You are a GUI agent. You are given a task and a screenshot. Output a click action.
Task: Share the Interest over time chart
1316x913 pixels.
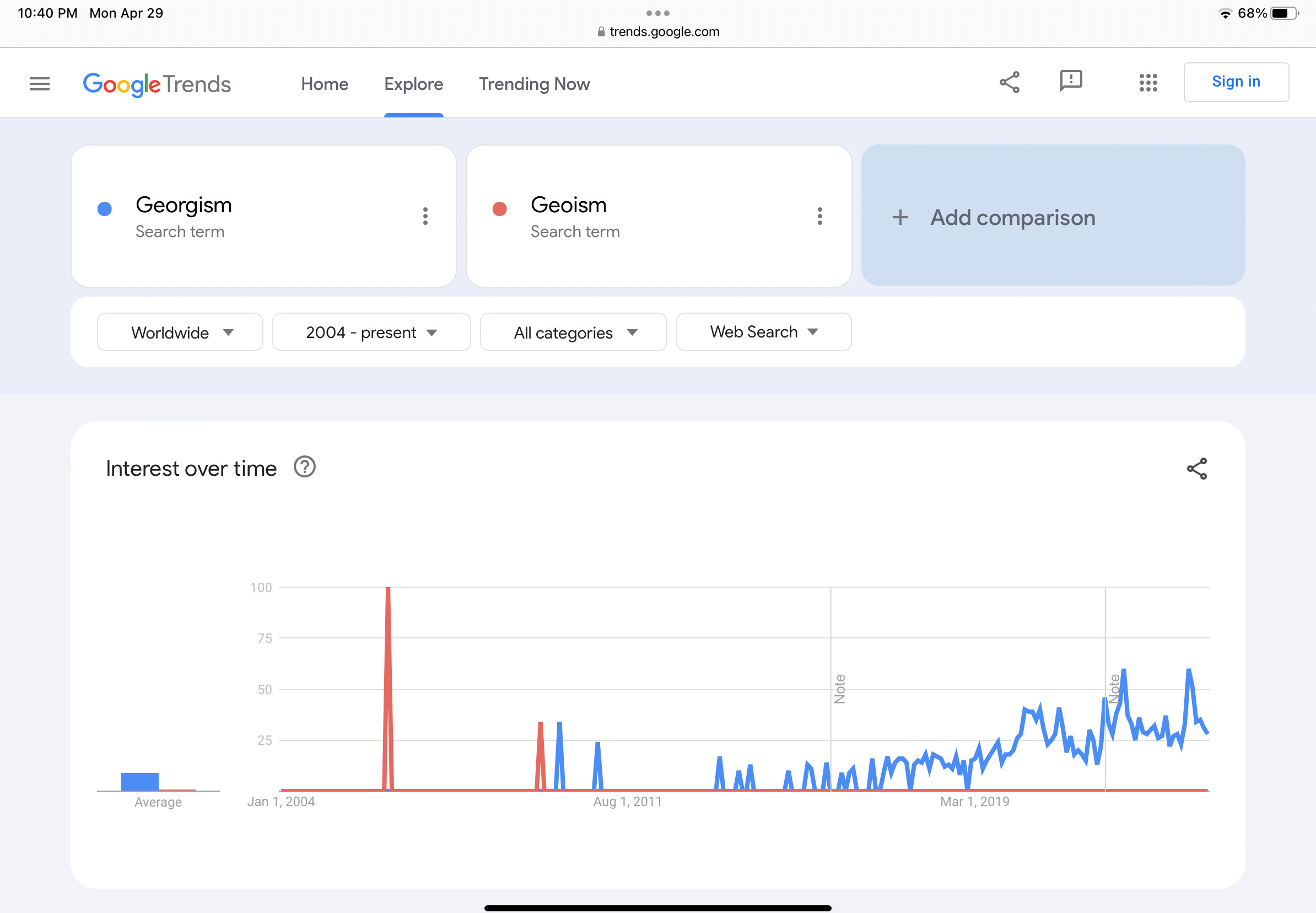pyautogui.click(x=1196, y=469)
